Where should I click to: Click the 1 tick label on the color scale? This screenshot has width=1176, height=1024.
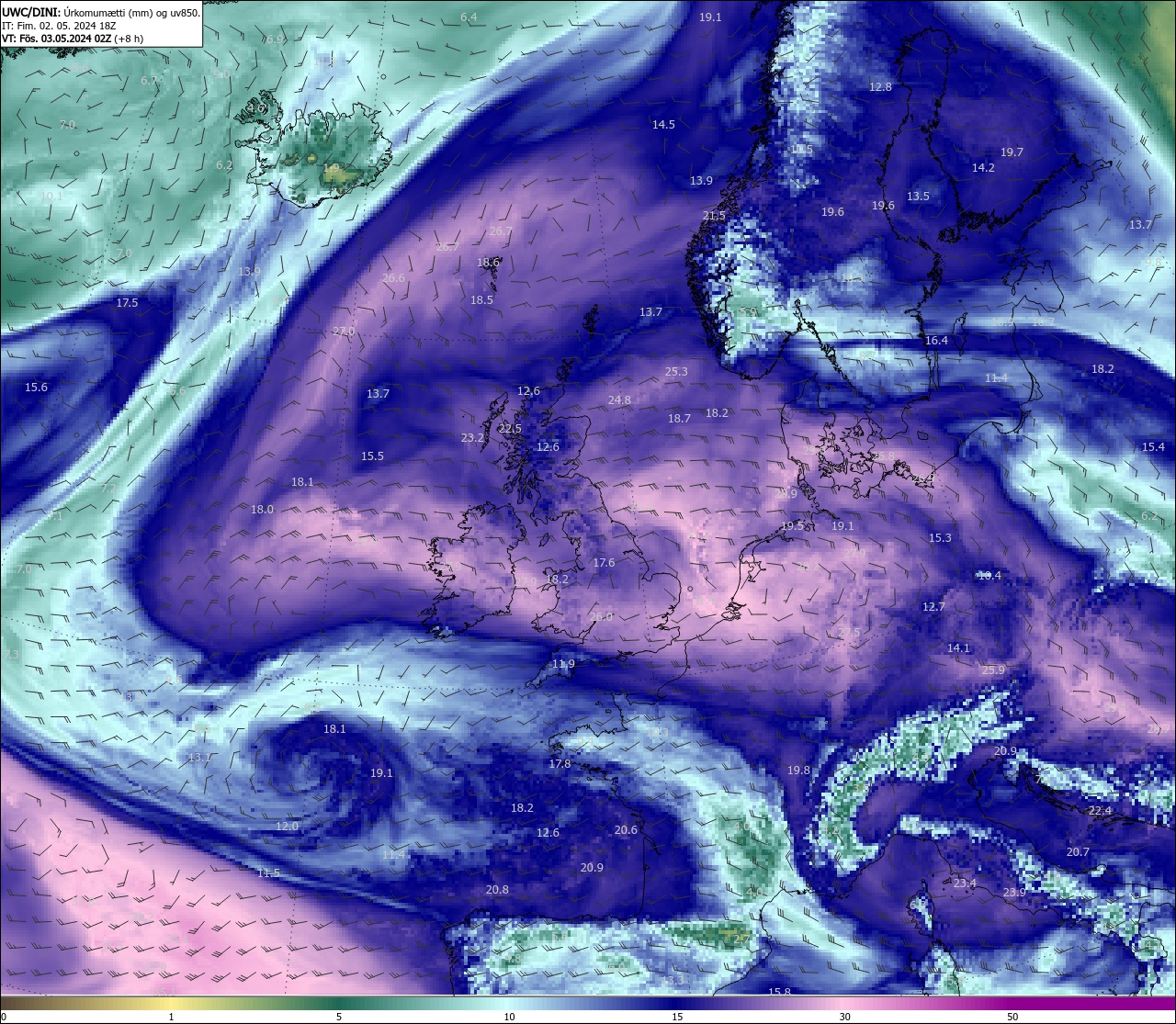coord(171,1017)
